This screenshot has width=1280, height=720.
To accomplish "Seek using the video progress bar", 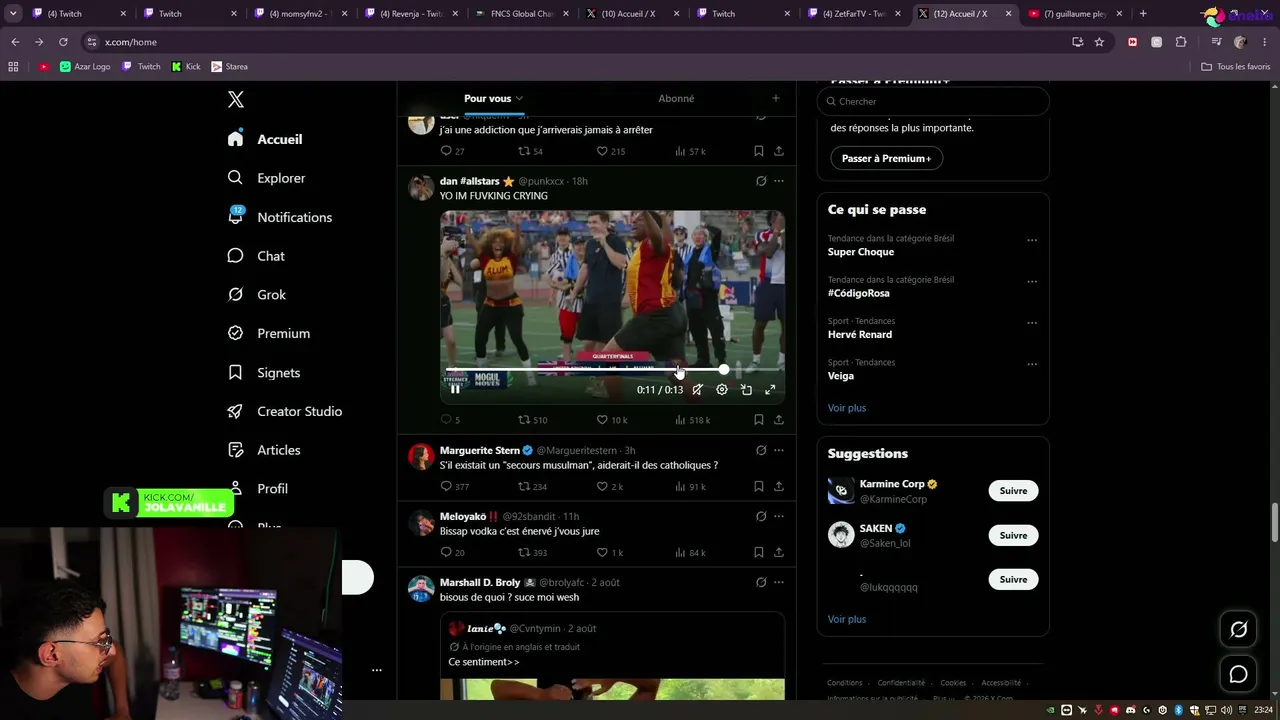I will pyautogui.click(x=613, y=370).
